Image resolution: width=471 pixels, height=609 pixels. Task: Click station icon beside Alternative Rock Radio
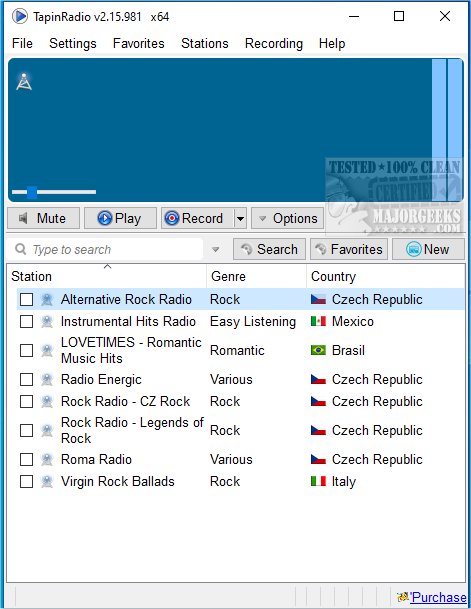(47, 299)
